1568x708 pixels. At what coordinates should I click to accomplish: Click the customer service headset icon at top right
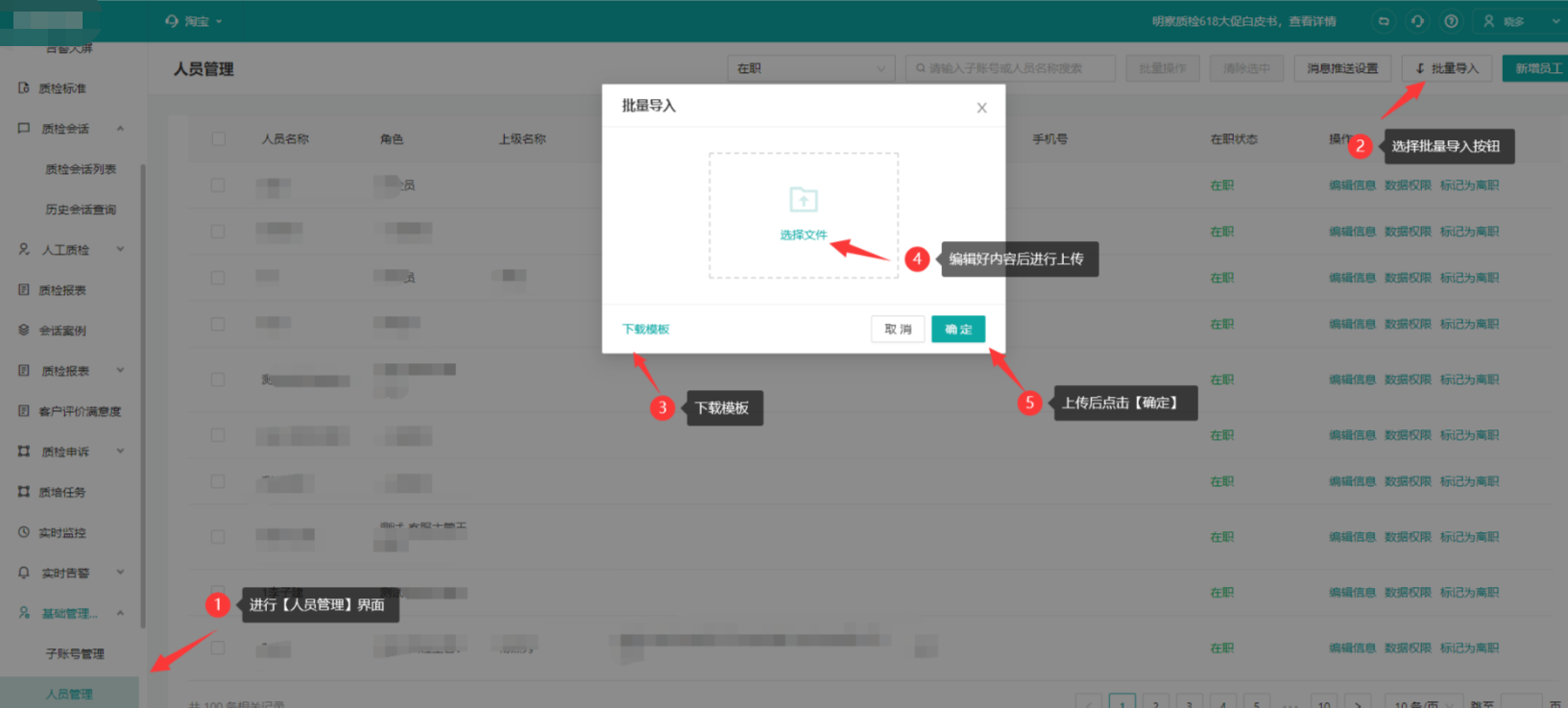click(x=1417, y=20)
